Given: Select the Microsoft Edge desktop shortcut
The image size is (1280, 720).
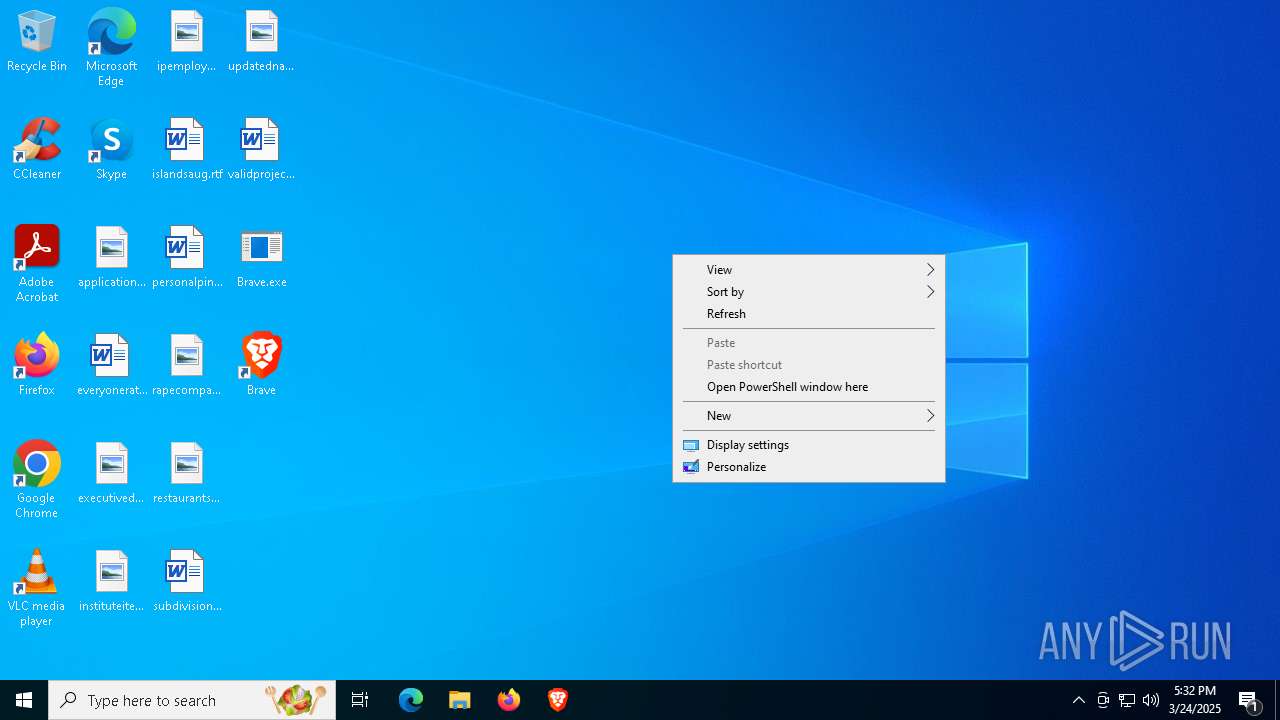Looking at the screenshot, I should pos(111,48).
